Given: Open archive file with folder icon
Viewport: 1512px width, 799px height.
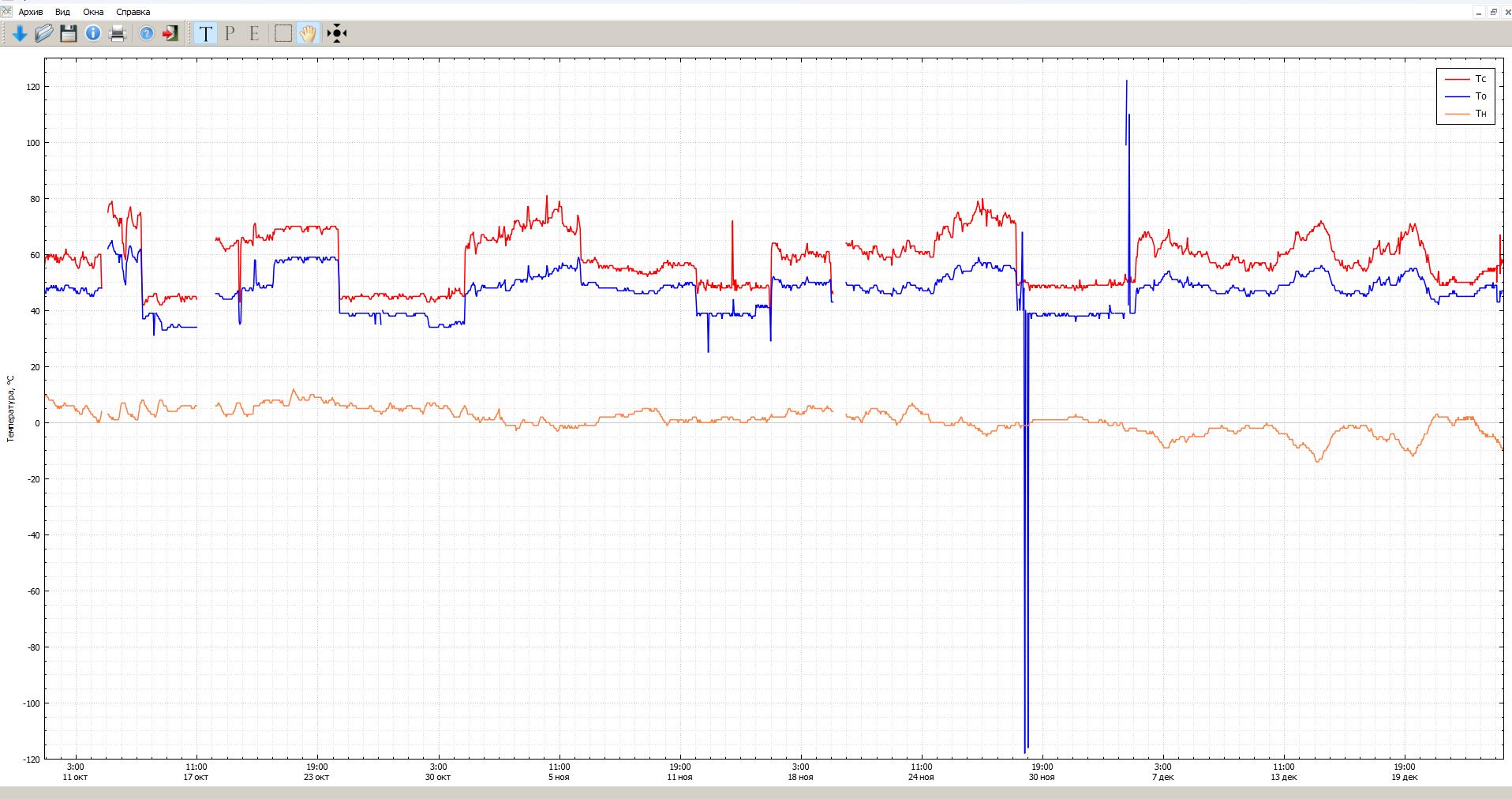Looking at the screenshot, I should (x=44, y=33).
